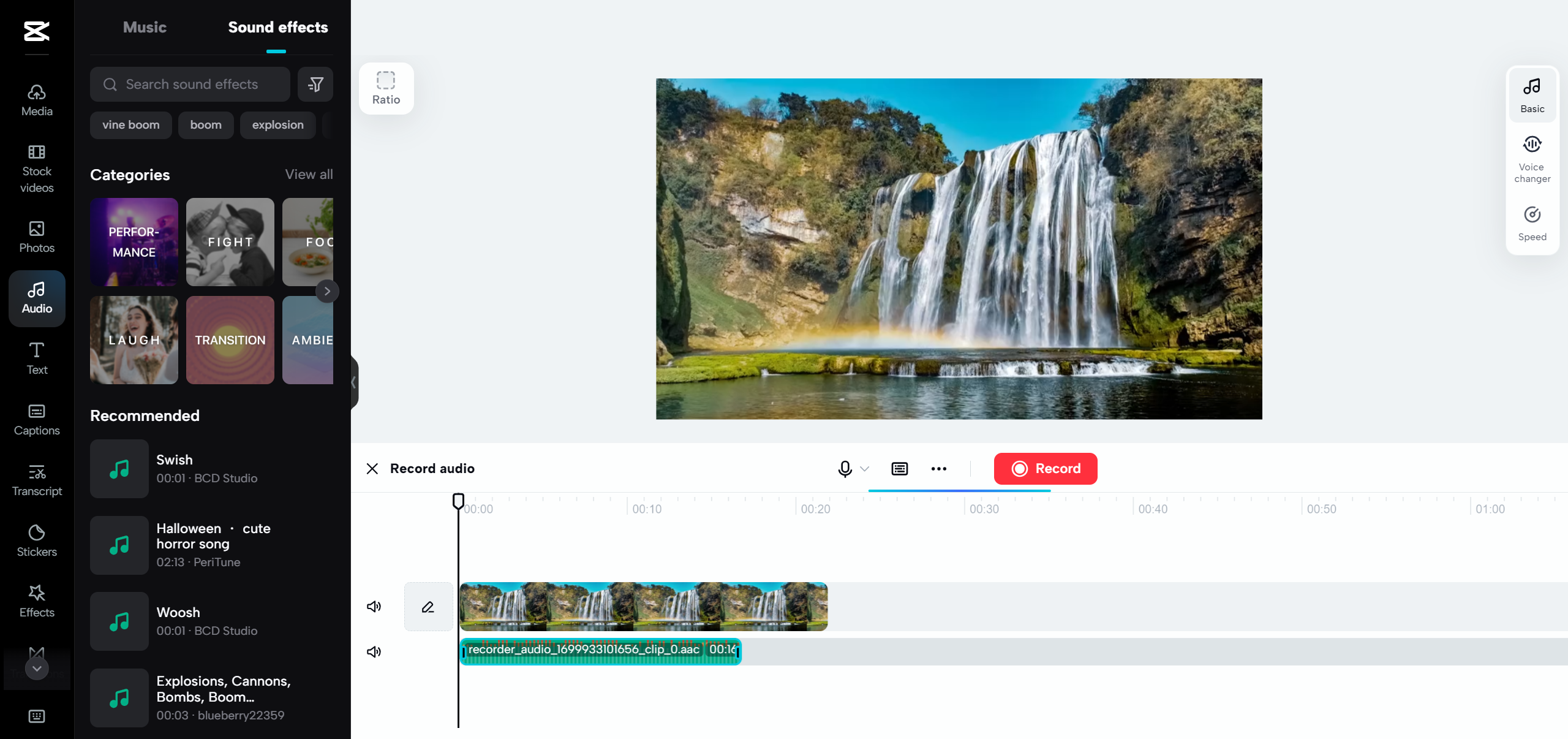Click View all categories link
The image size is (1568, 739).
point(309,175)
